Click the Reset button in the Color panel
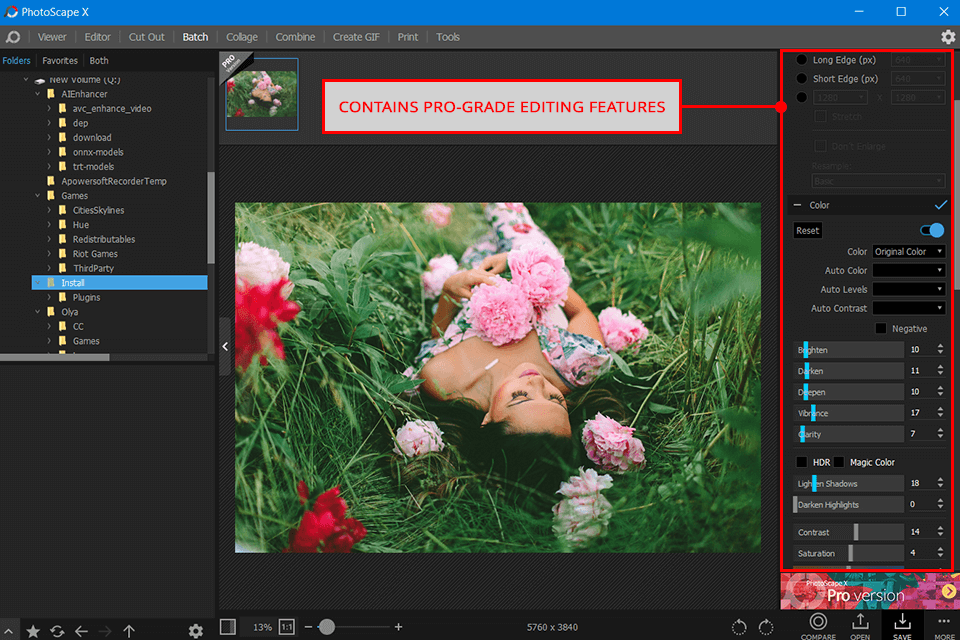 point(807,230)
